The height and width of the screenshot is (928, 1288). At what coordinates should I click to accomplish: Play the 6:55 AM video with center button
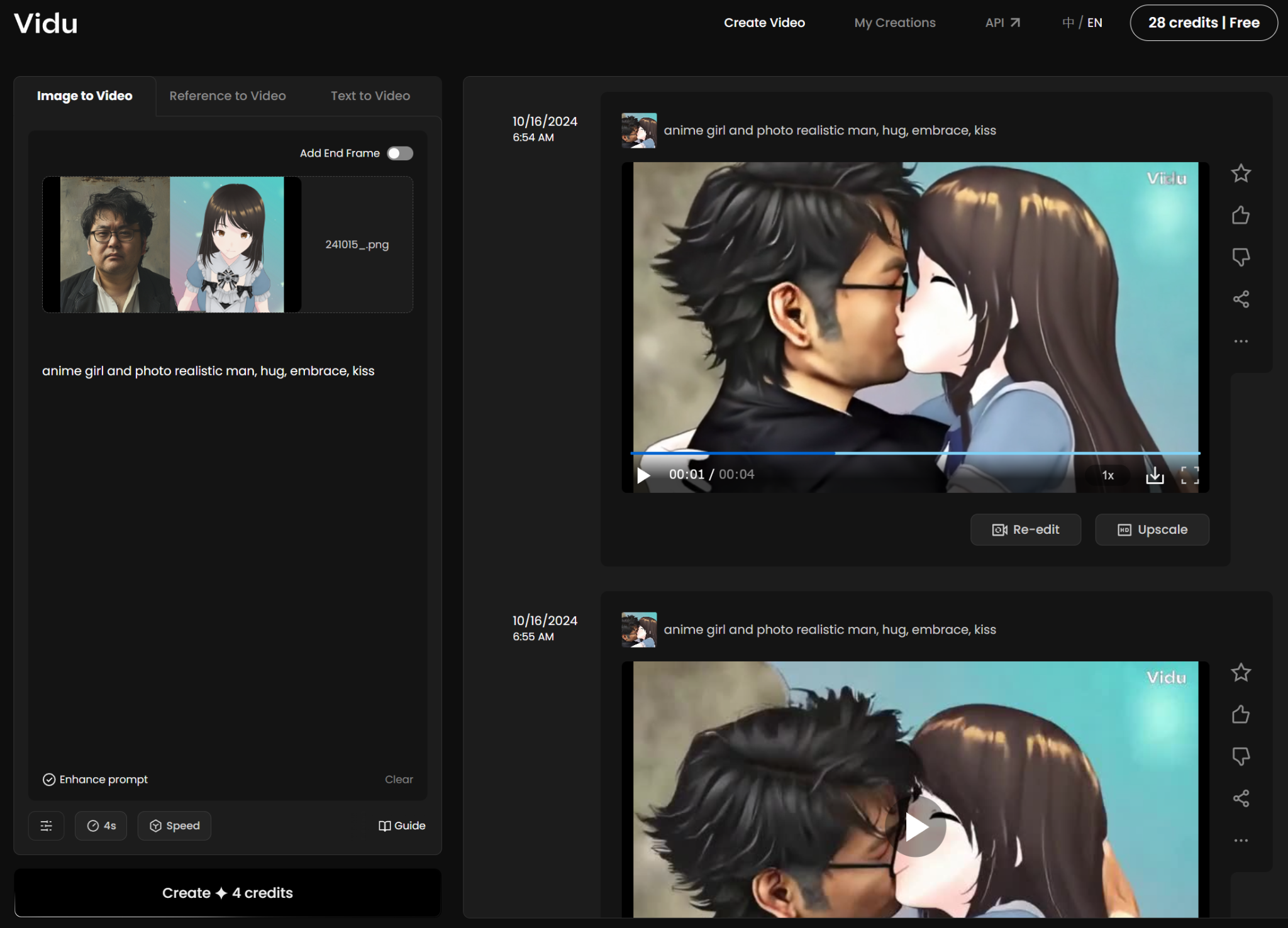point(916,826)
